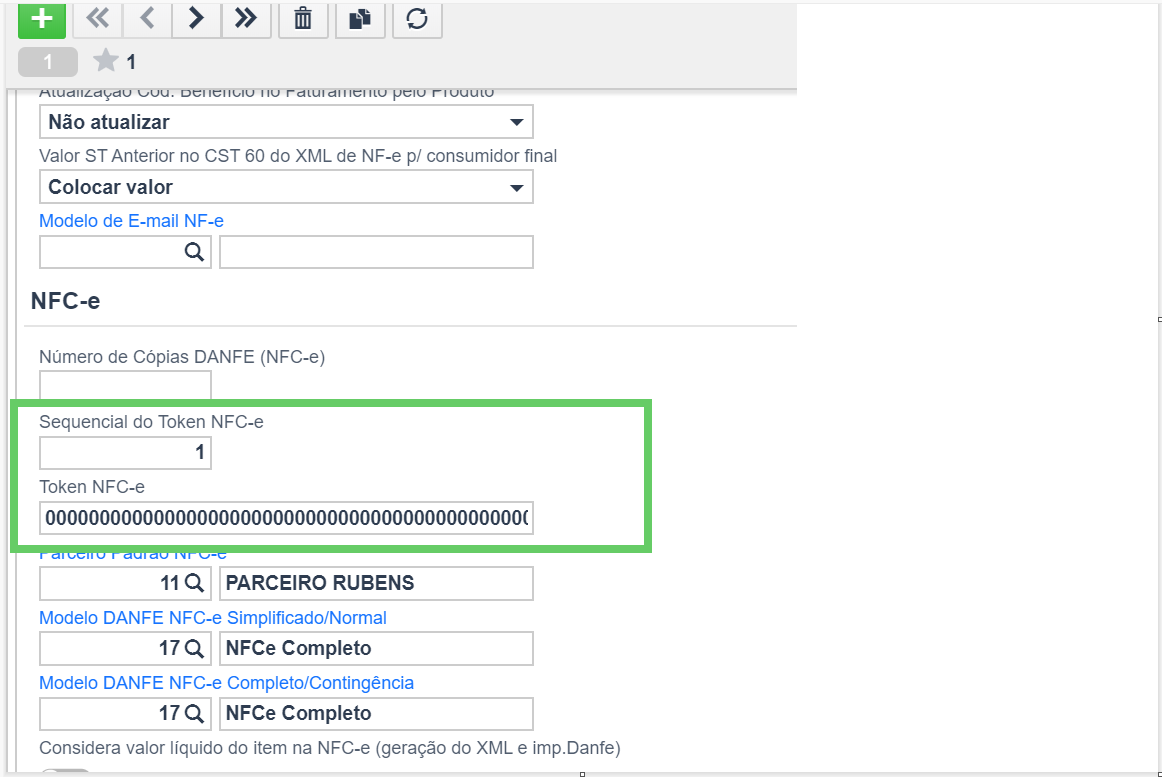The height and width of the screenshot is (777, 1162).
Task: Delete the current record with trash icon
Action: [303, 19]
